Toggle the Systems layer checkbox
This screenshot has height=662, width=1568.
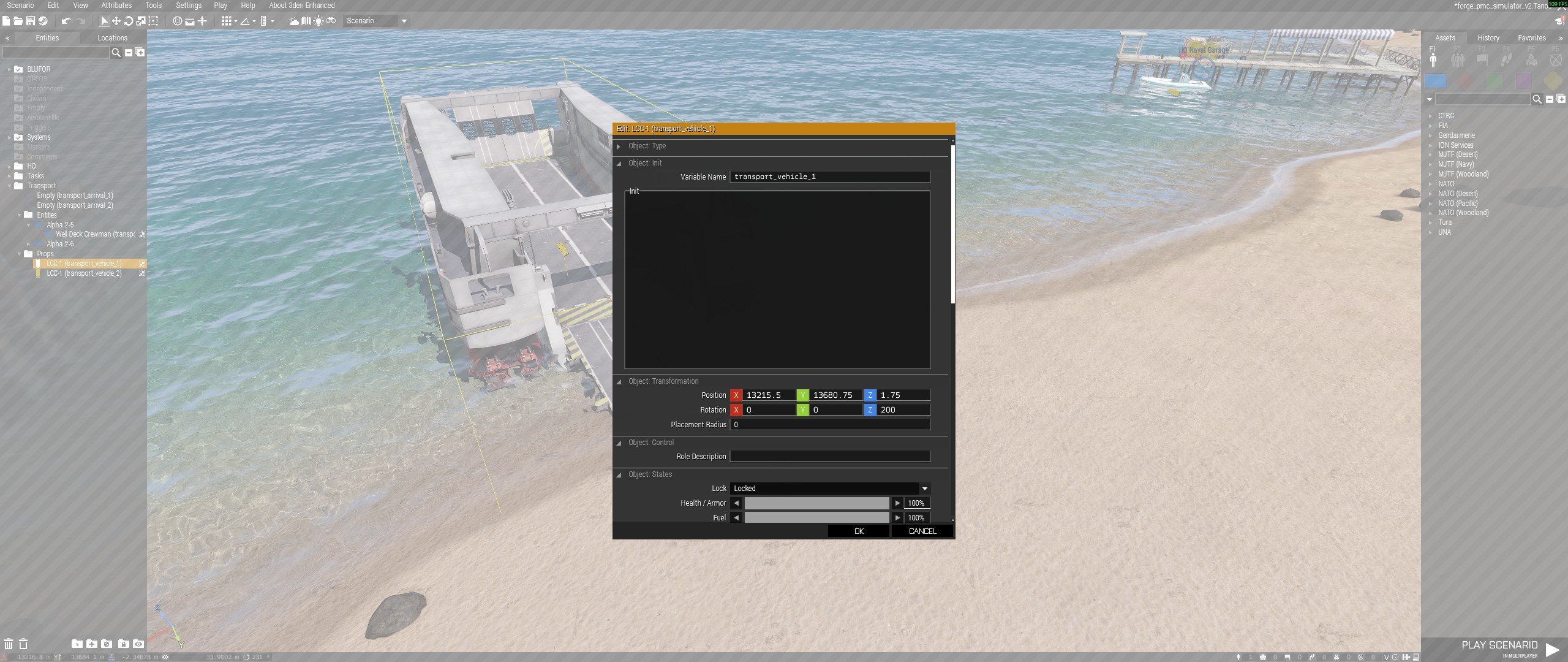point(18,137)
